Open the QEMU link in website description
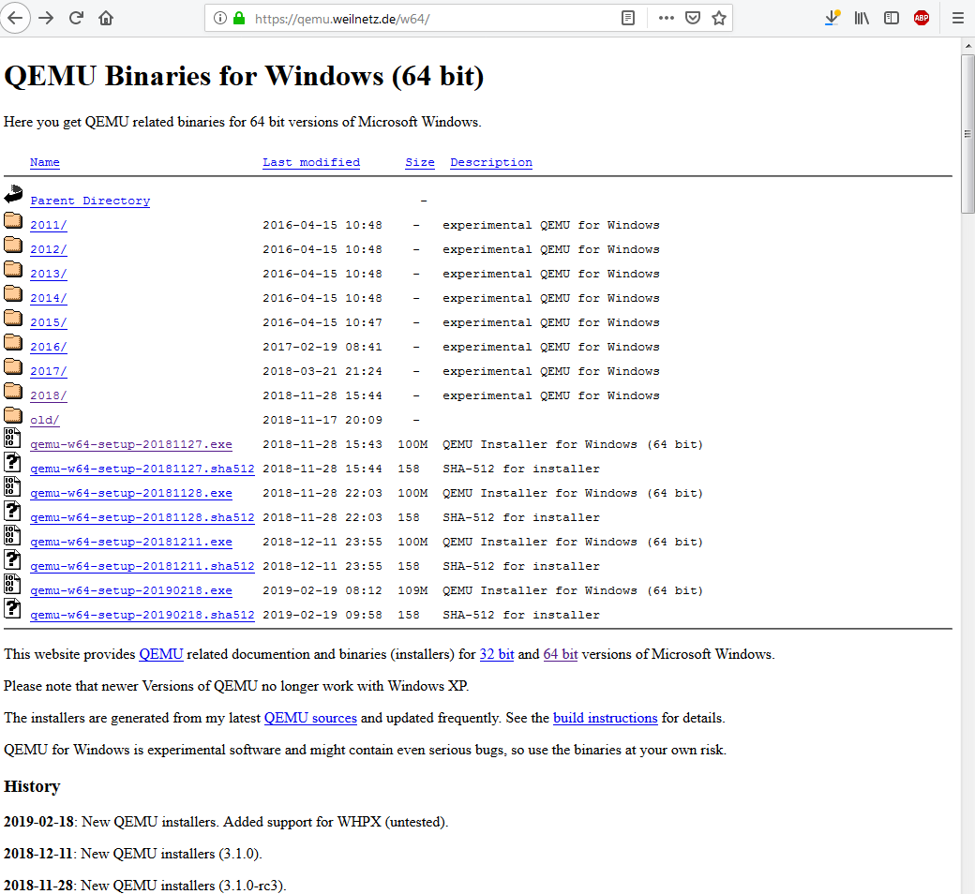This screenshot has width=975, height=894. (161, 654)
